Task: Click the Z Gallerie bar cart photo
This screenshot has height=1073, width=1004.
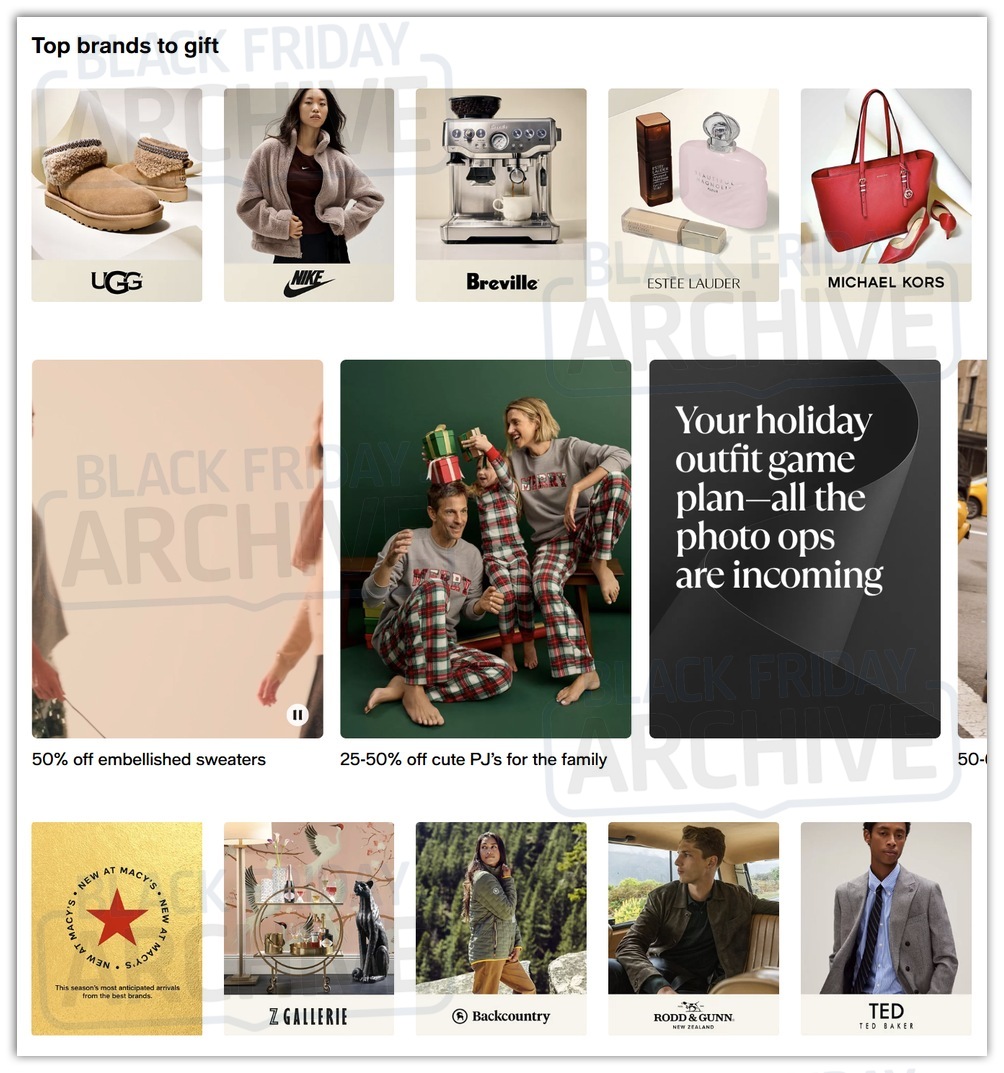Action: pyautogui.click(x=309, y=908)
